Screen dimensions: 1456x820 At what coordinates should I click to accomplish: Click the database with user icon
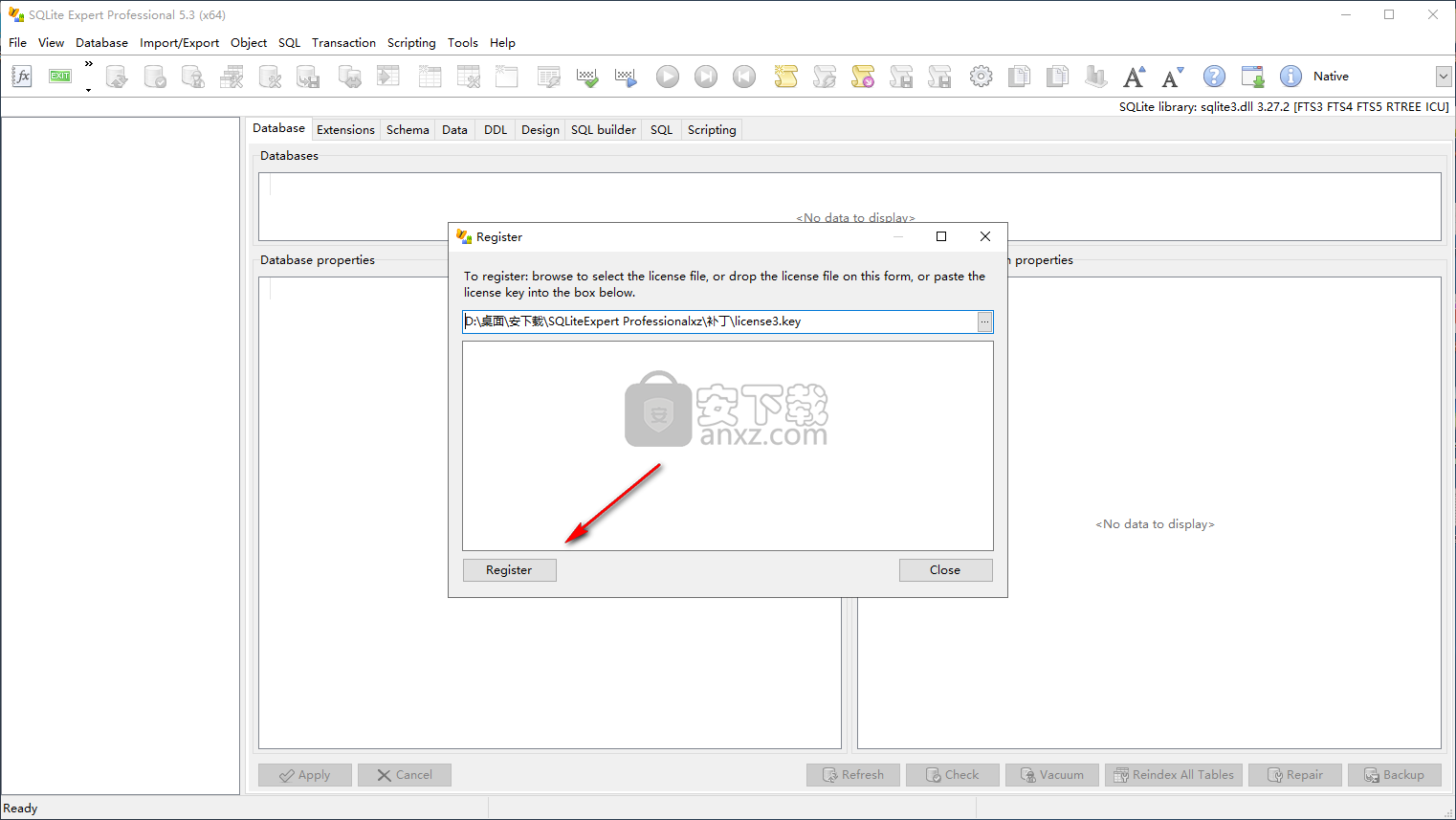(x=193, y=77)
